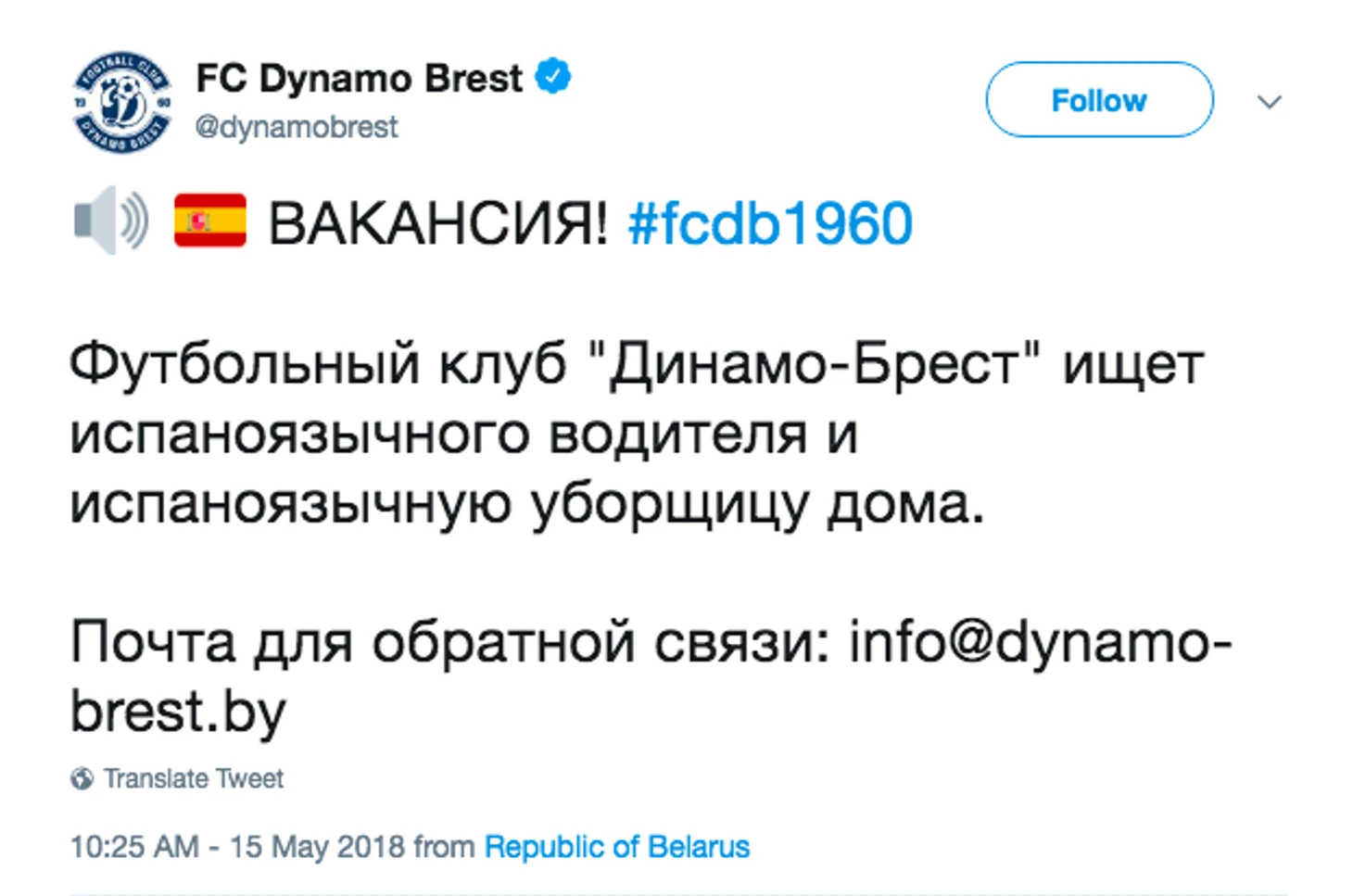Click the @dynamobrest handle
This screenshot has height=896, width=1353.
296,127
